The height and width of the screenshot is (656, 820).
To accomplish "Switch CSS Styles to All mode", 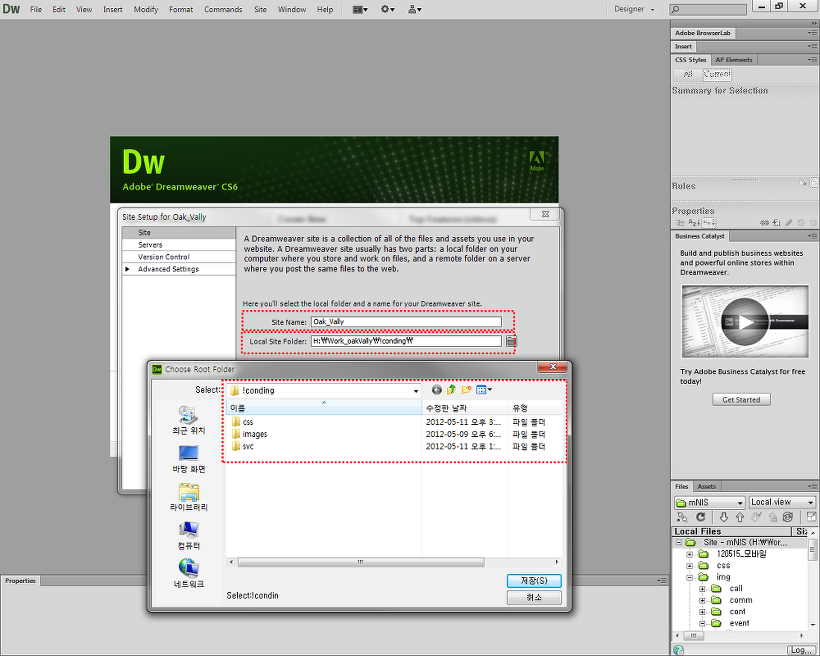I will pos(688,74).
